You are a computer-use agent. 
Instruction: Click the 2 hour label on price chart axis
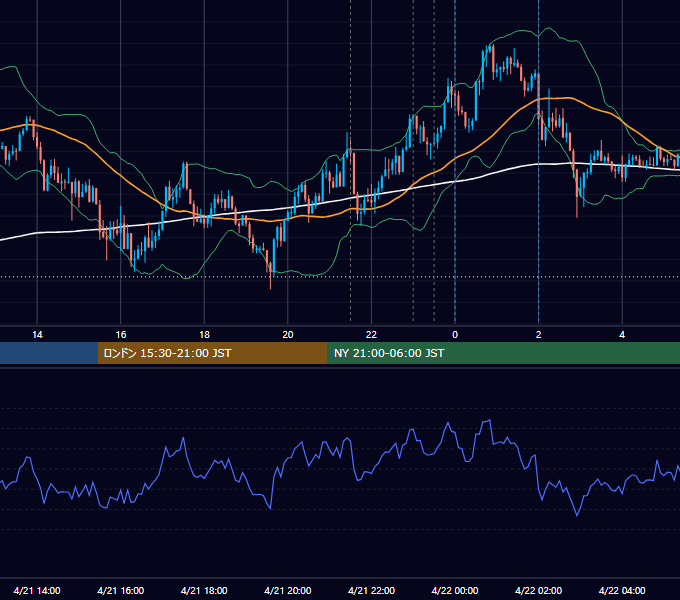click(539, 335)
